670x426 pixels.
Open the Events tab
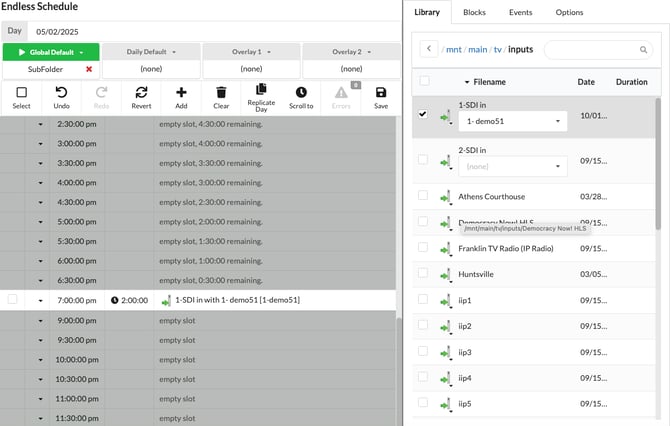point(520,12)
